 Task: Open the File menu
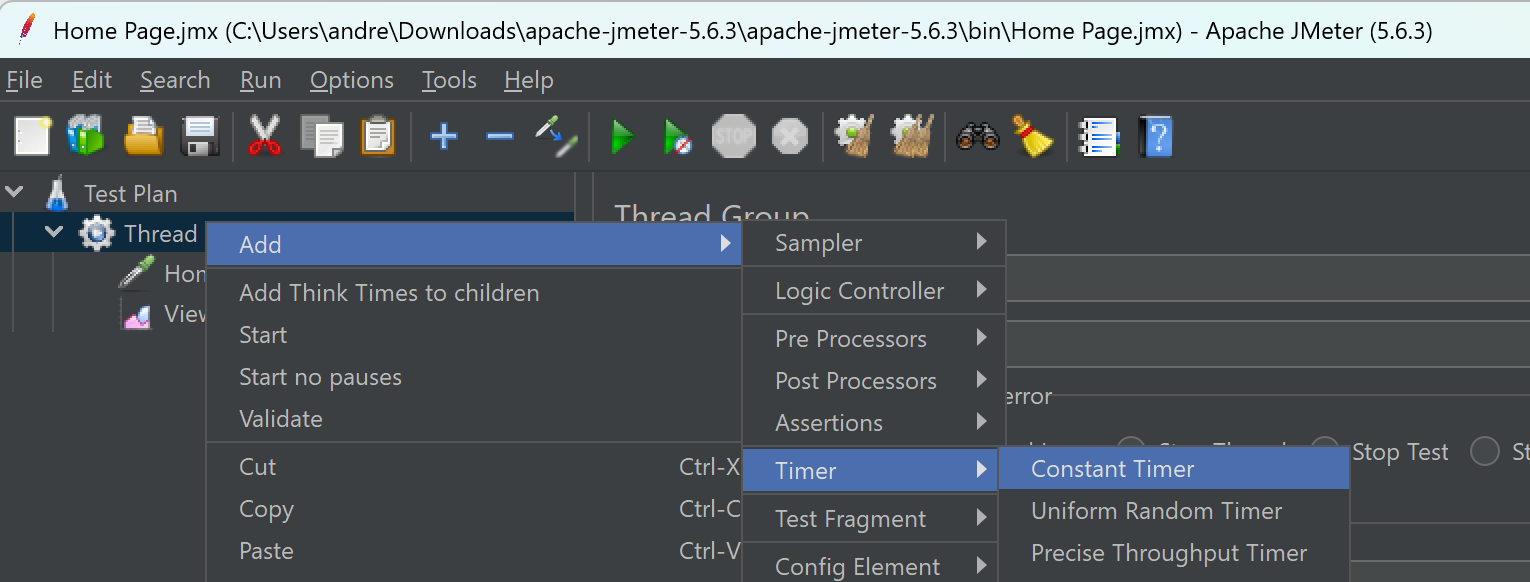25,80
